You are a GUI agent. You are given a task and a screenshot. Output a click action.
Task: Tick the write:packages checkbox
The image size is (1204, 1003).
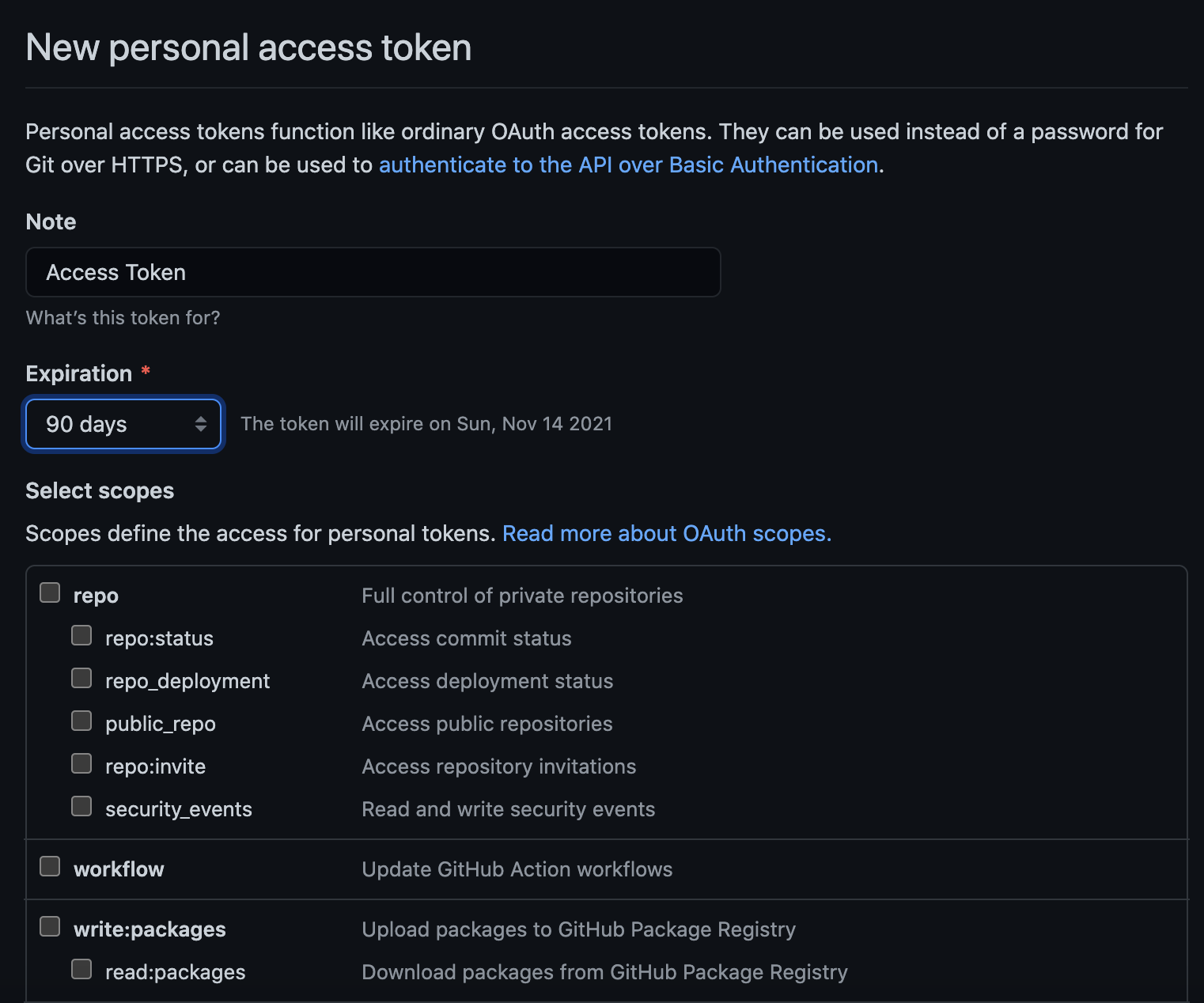(50, 926)
